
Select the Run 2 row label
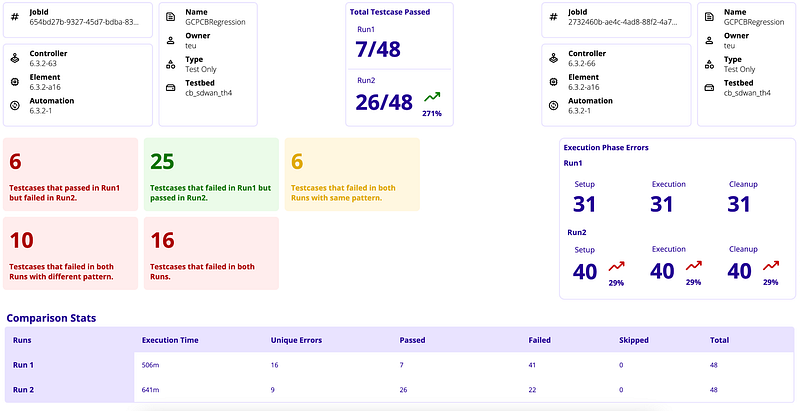[23, 390]
